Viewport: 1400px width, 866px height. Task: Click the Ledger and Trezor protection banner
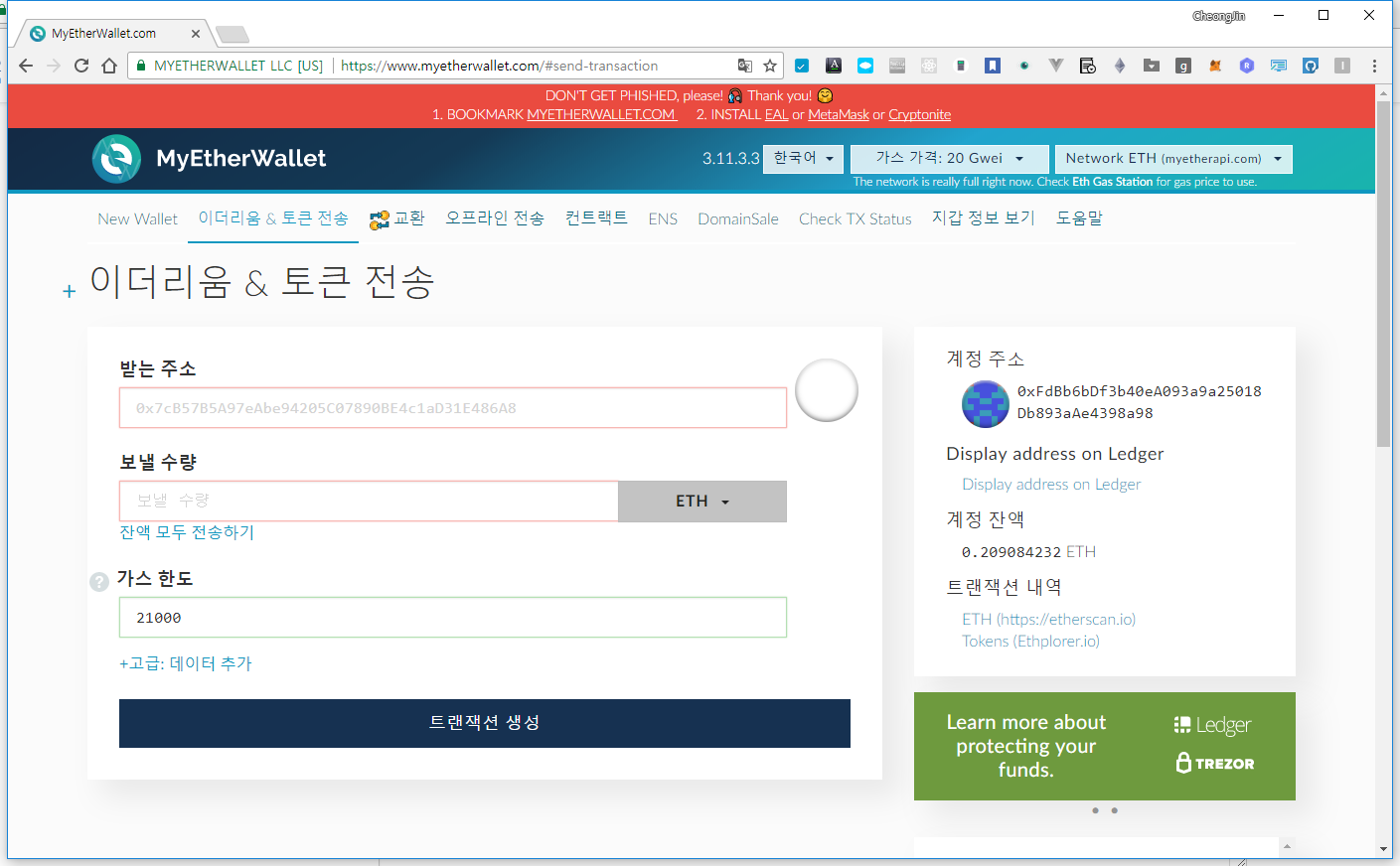(x=1105, y=746)
